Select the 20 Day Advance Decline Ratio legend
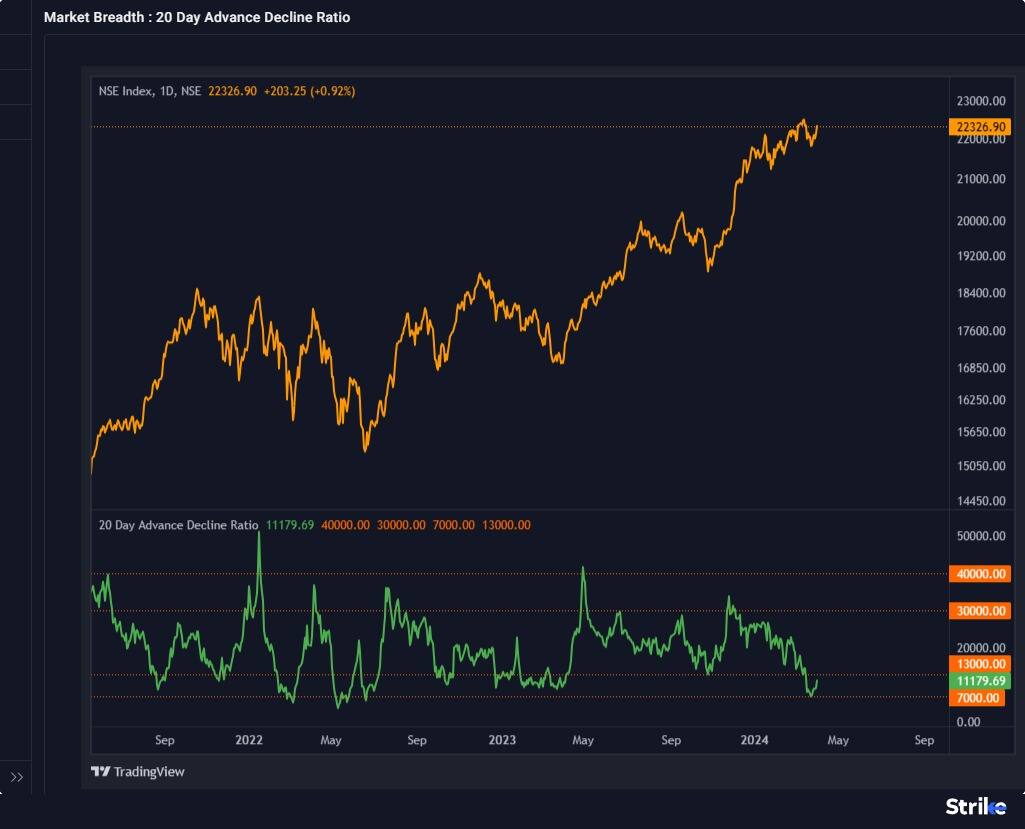 [178, 525]
